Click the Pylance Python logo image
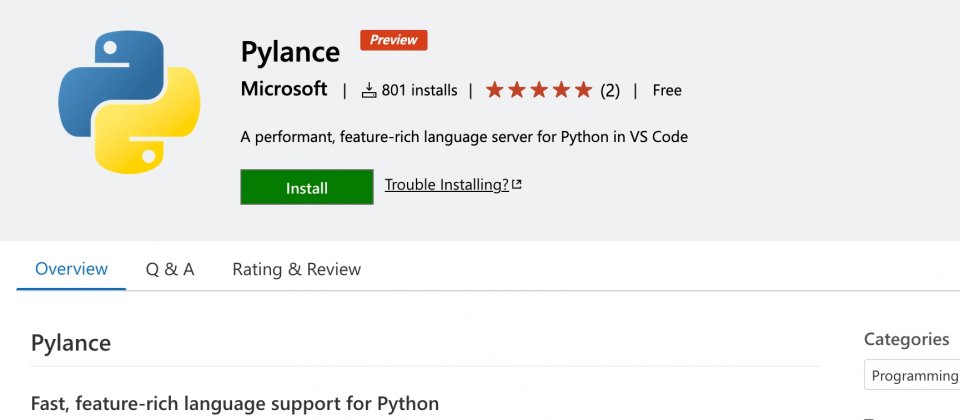 [129, 102]
